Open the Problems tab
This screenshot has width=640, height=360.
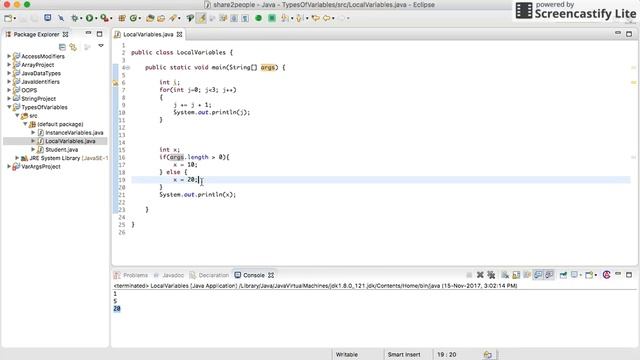tap(136, 276)
